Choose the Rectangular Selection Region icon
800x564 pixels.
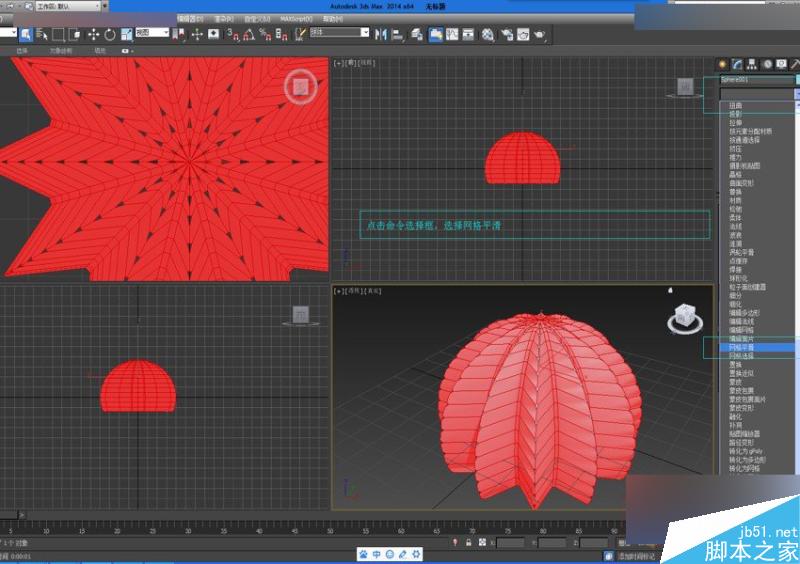(x=59, y=35)
